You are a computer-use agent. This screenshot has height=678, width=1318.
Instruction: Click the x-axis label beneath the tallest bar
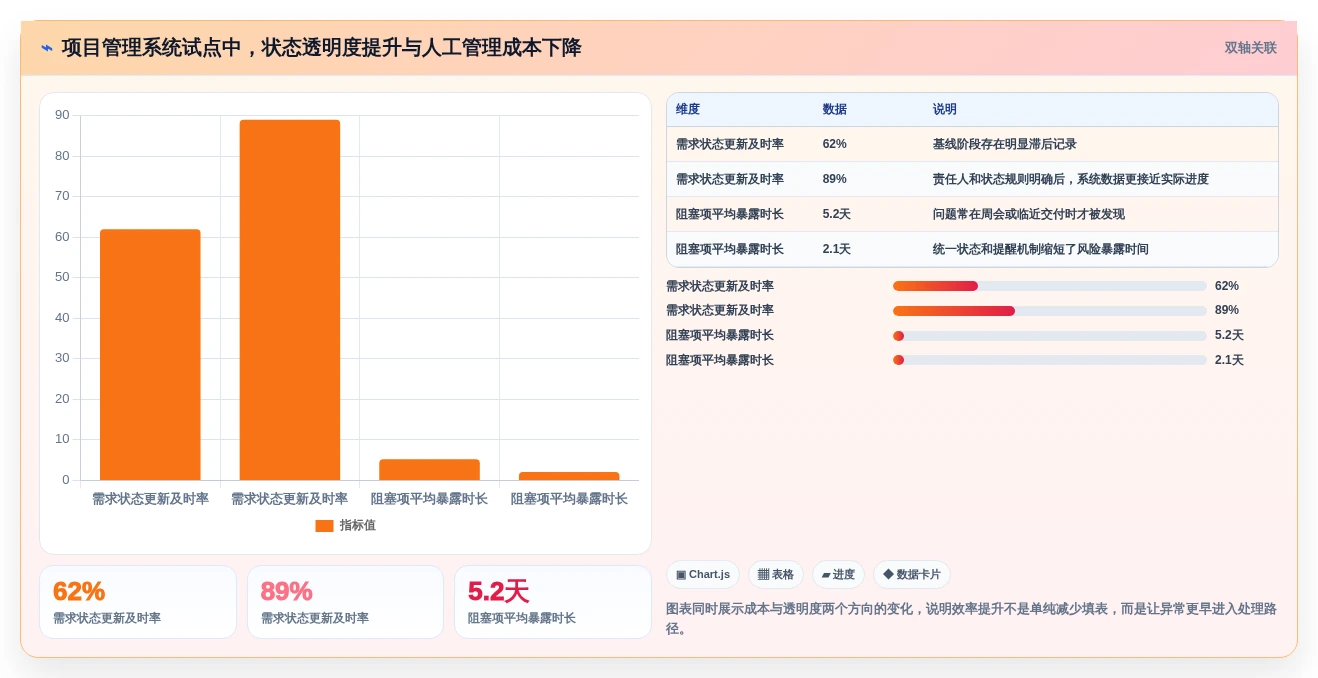(x=290, y=499)
